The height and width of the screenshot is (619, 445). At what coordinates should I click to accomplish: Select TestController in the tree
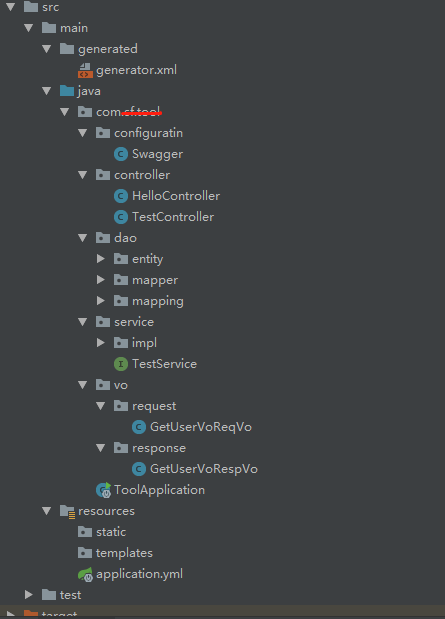point(173,217)
